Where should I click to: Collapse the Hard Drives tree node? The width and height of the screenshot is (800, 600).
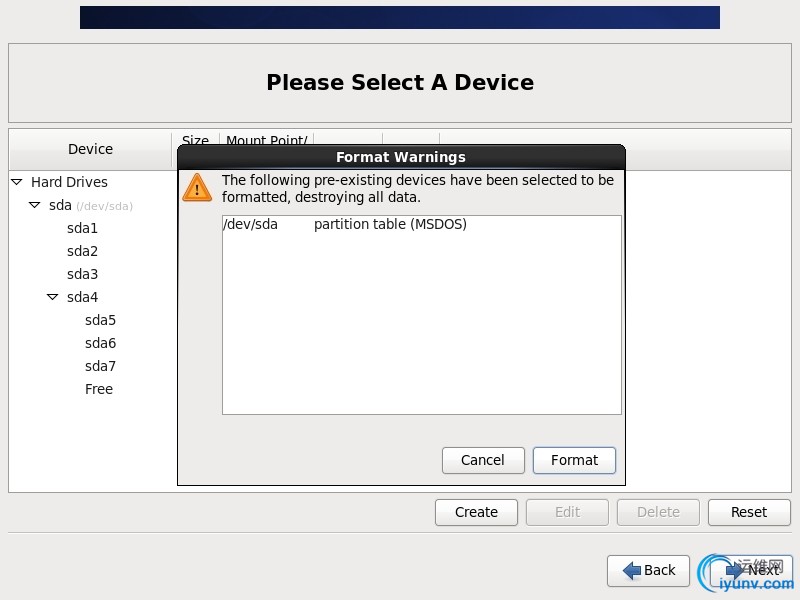coord(17,182)
